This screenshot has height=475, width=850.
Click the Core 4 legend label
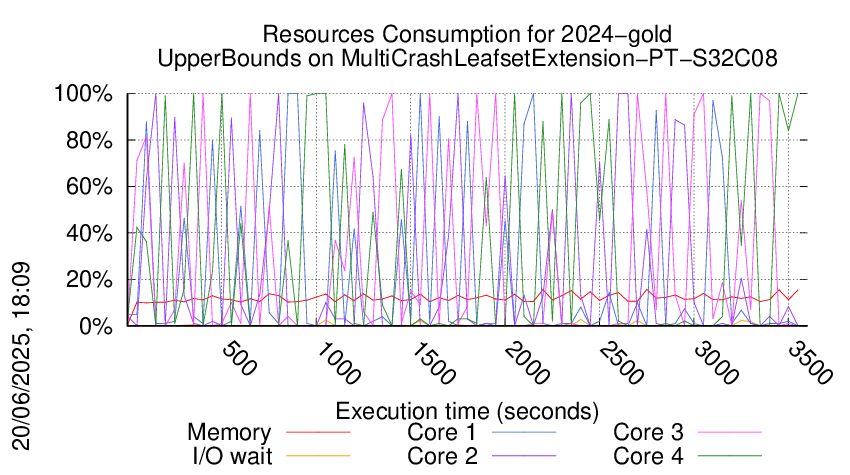[648, 456]
